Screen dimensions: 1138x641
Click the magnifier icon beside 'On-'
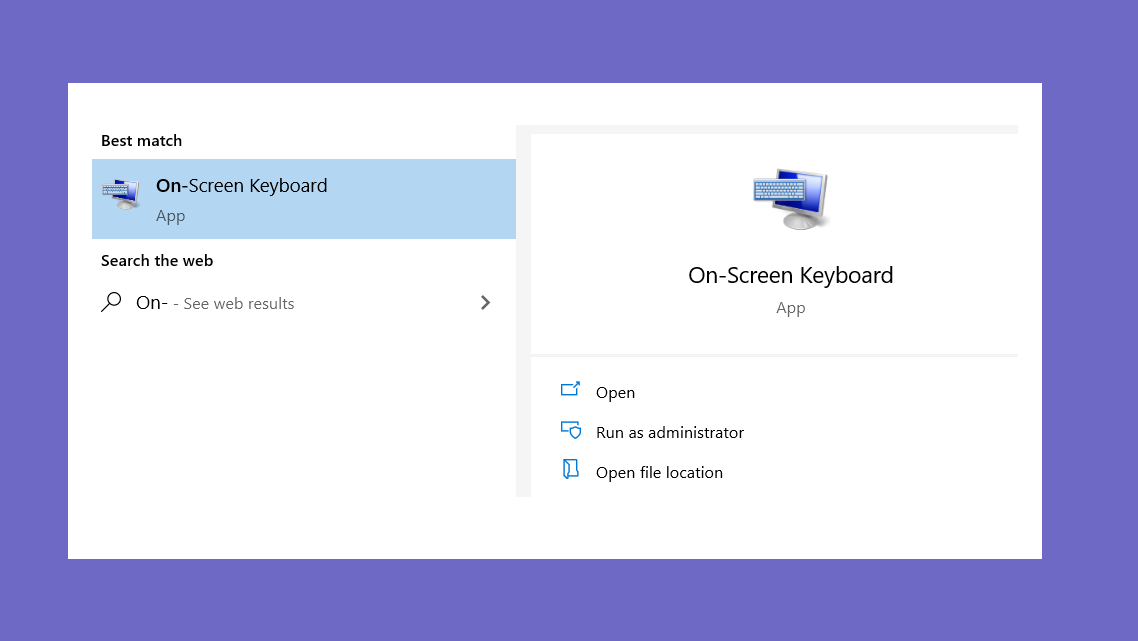tap(111, 302)
